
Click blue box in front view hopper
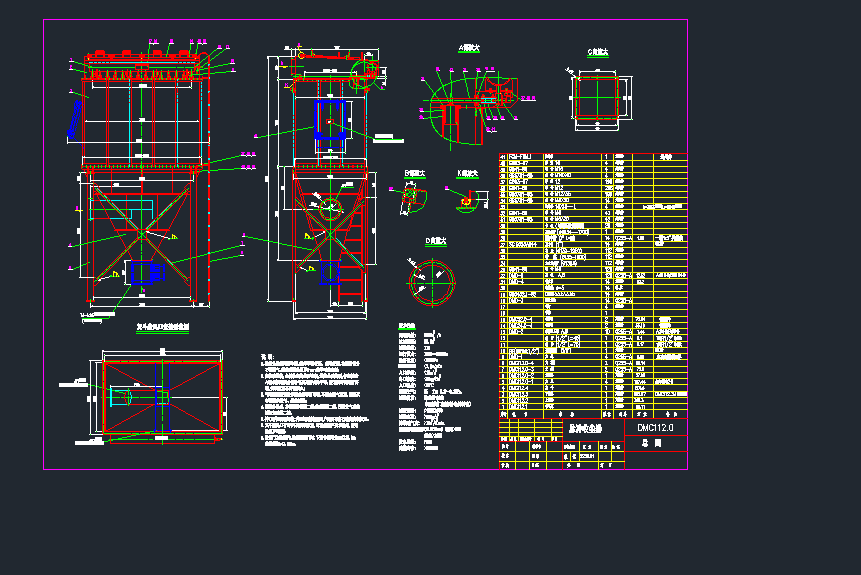(146, 272)
